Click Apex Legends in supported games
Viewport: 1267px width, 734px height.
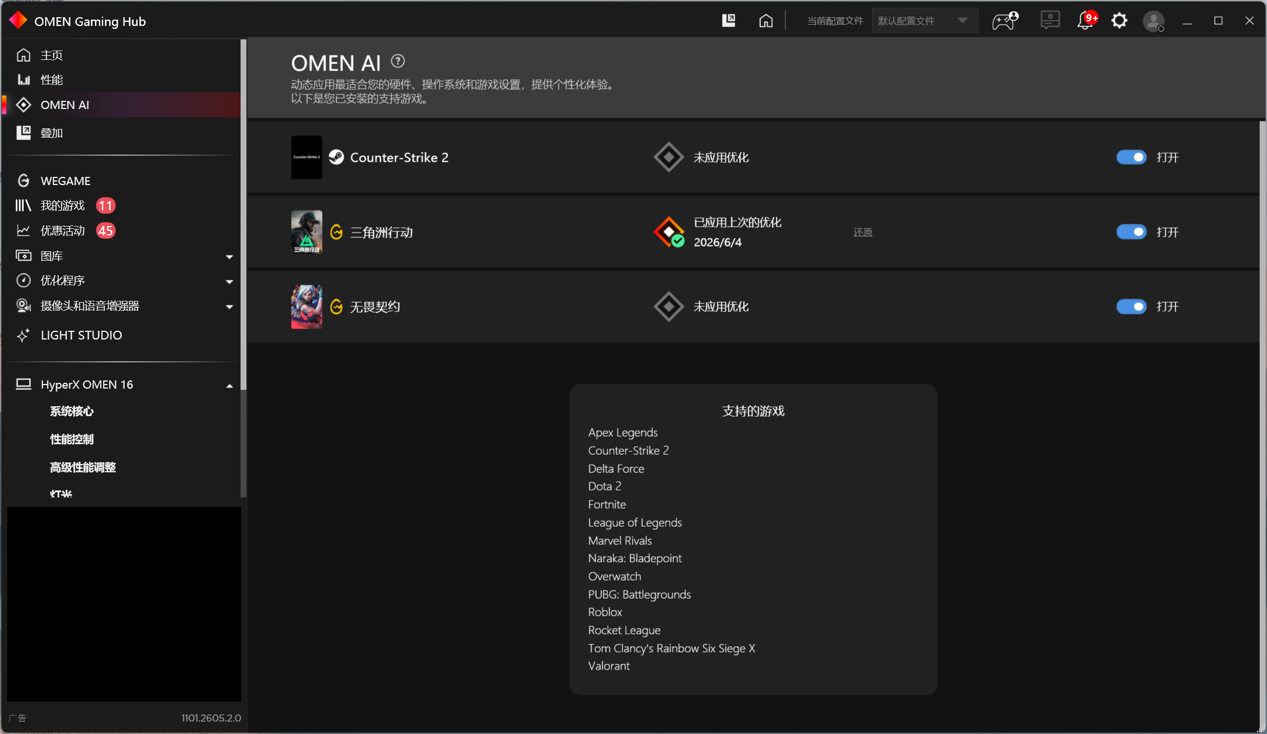pos(623,433)
